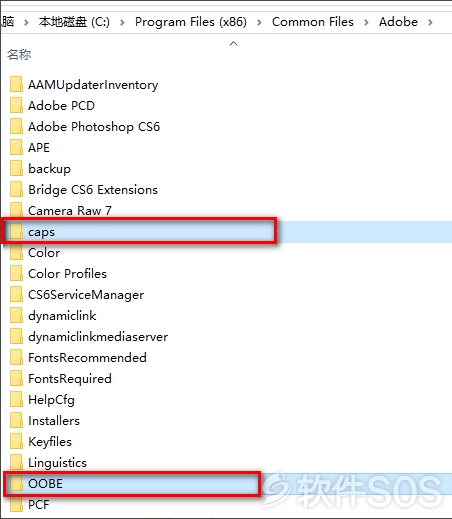
Task: Select the caps folder icon
Action: point(16,232)
